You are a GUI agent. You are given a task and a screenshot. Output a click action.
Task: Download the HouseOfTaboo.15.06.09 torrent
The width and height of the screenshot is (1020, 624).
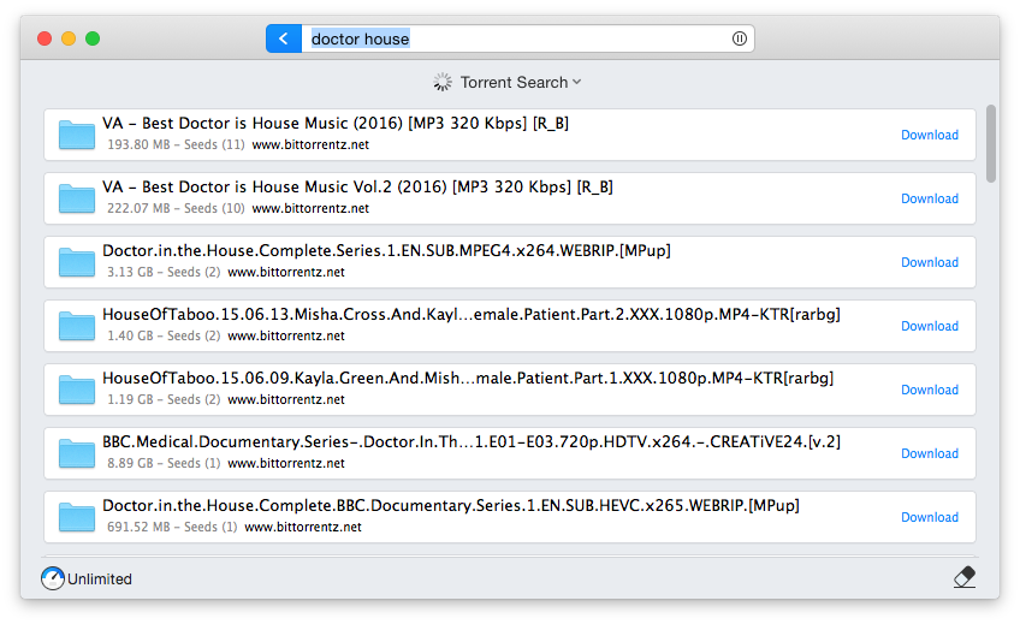click(x=929, y=390)
